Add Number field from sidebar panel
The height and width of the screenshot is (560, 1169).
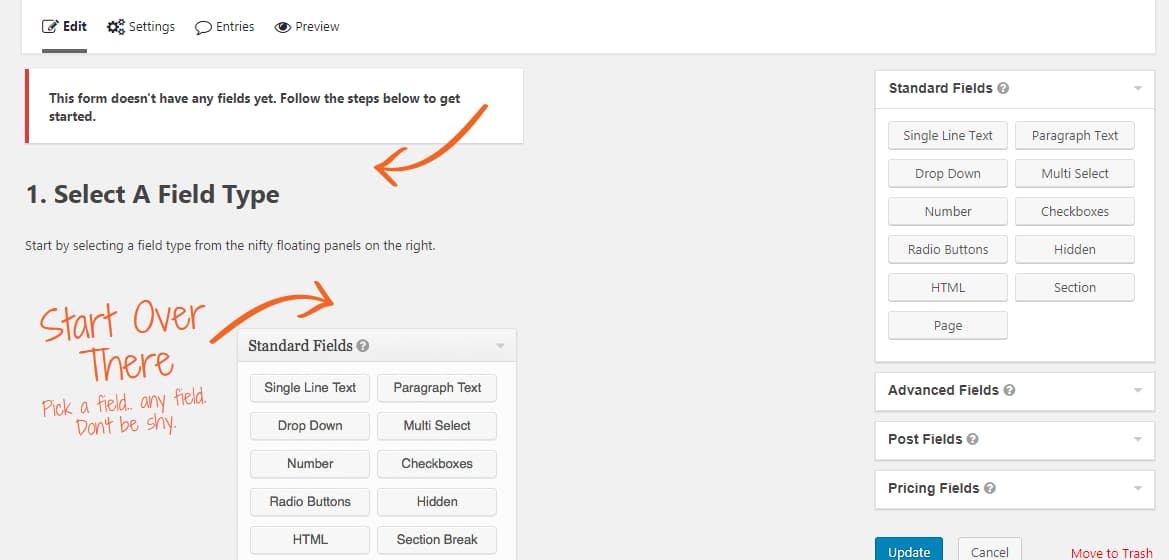pyautogui.click(x=948, y=212)
